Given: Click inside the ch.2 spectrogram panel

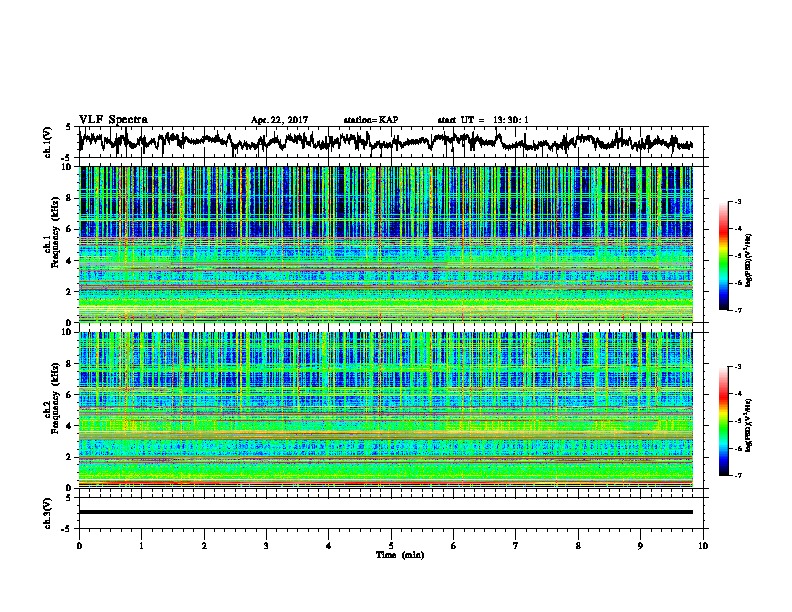Looking at the screenshot, I should (385, 410).
